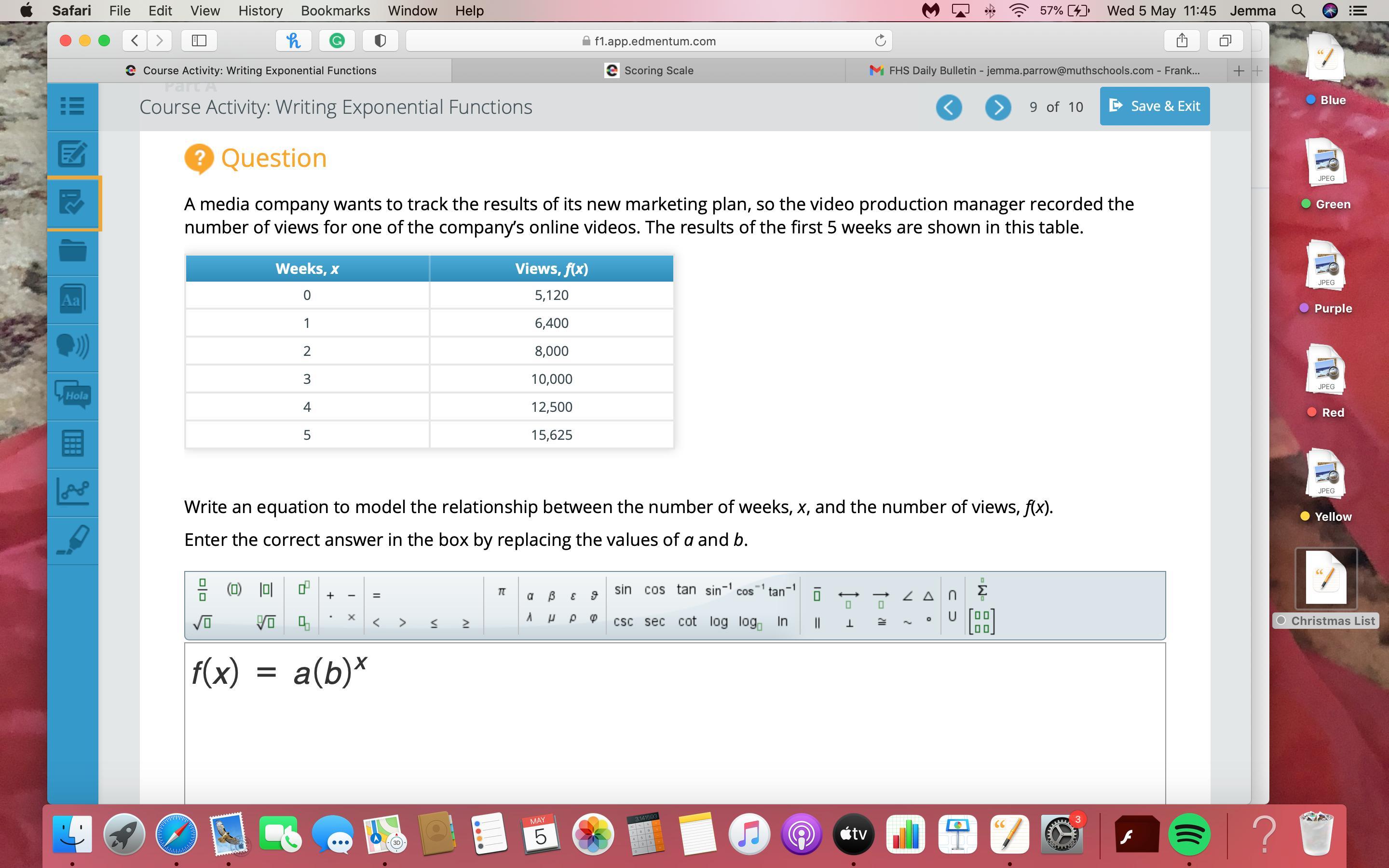Go to the previous activity page
The height and width of the screenshot is (868, 1389).
point(948,108)
